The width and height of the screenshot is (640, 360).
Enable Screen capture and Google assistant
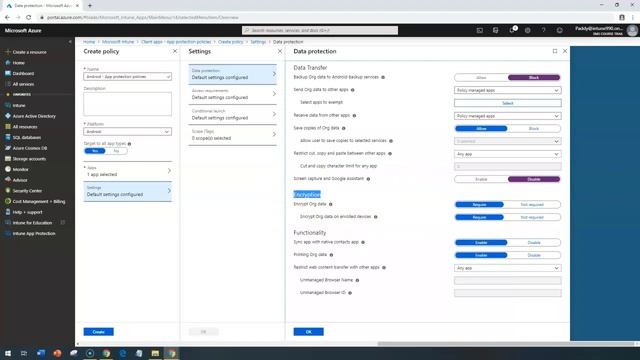coord(481,179)
